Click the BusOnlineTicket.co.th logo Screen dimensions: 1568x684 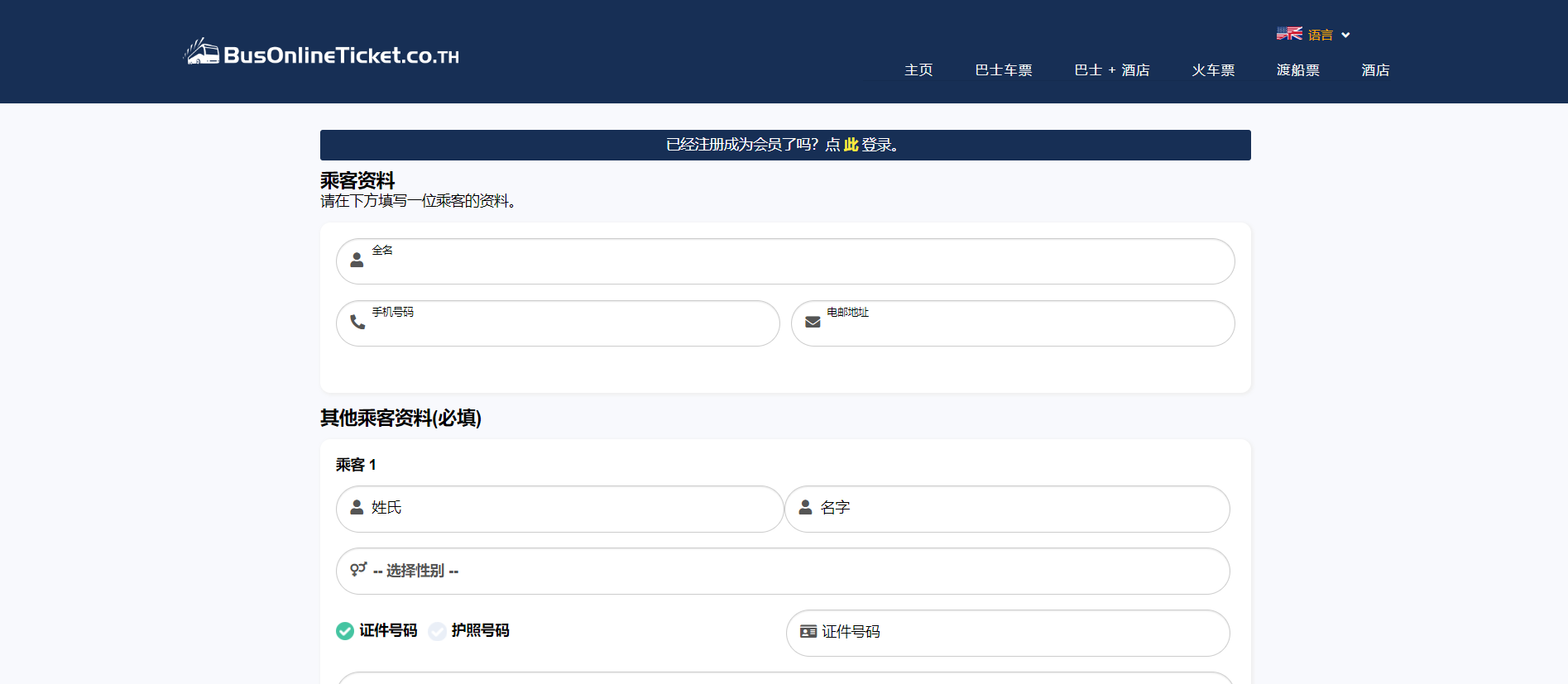coord(321,53)
